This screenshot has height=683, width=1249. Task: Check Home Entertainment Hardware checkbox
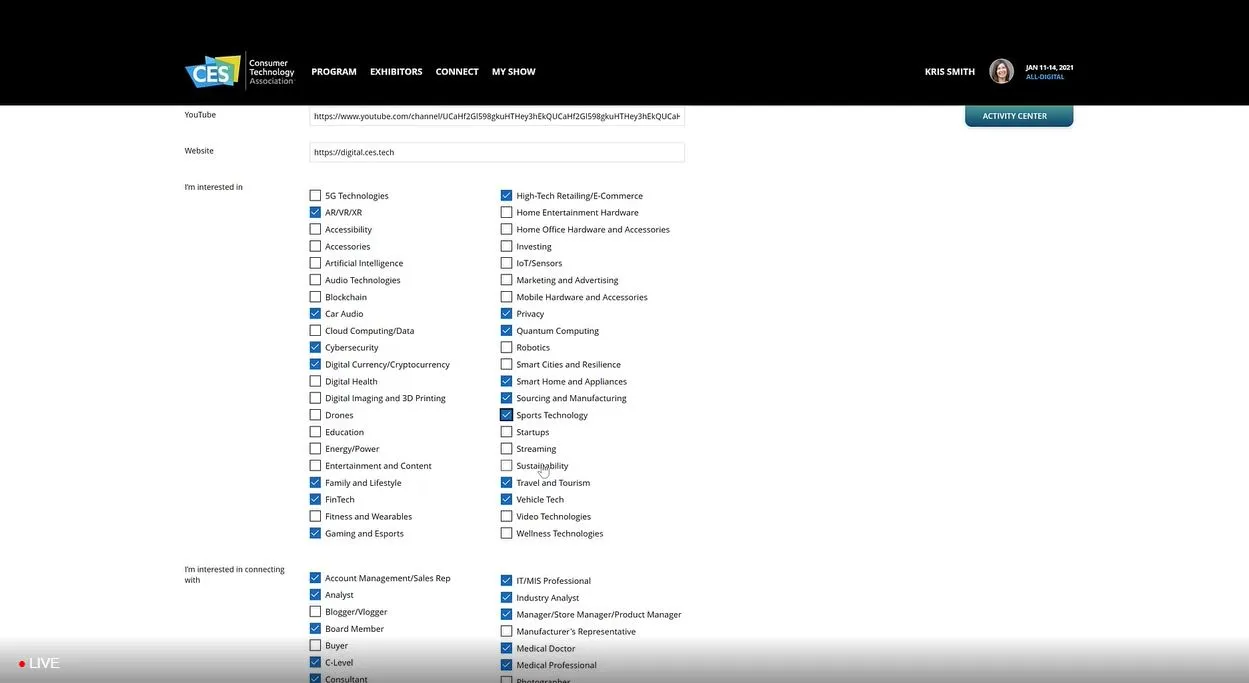click(x=506, y=212)
